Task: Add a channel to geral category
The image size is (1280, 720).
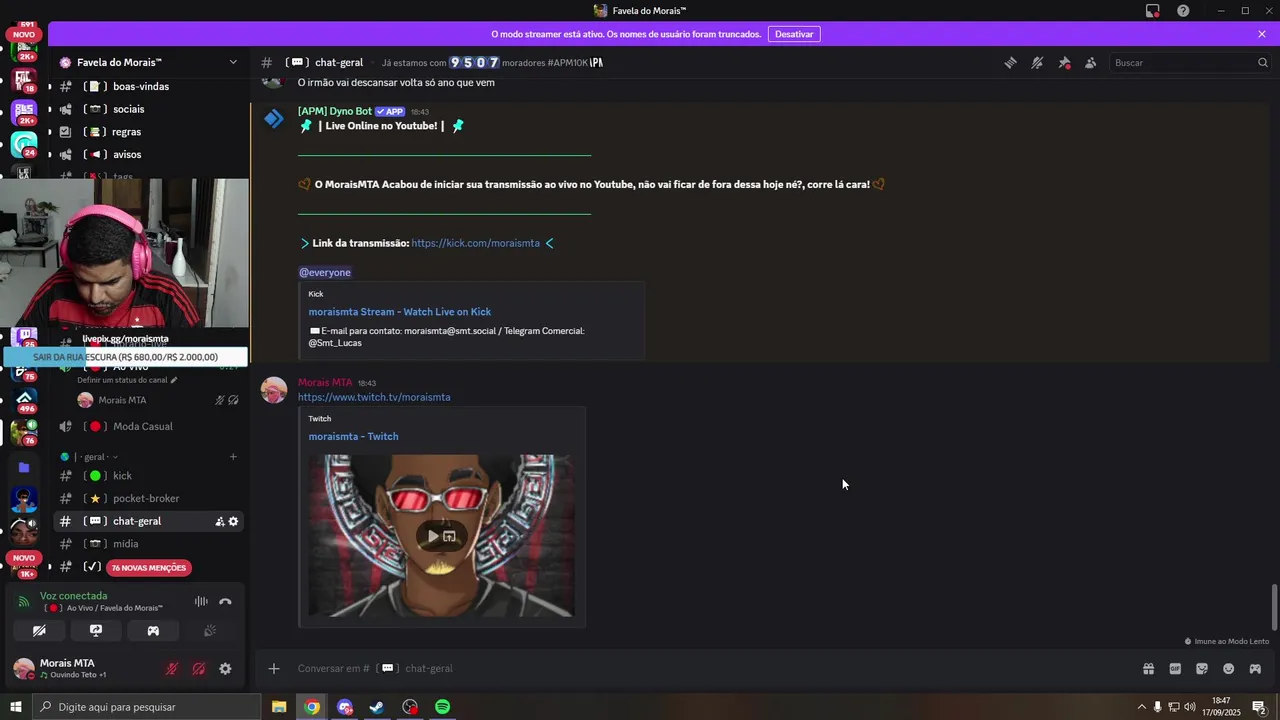Action: pyautogui.click(x=233, y=457)
